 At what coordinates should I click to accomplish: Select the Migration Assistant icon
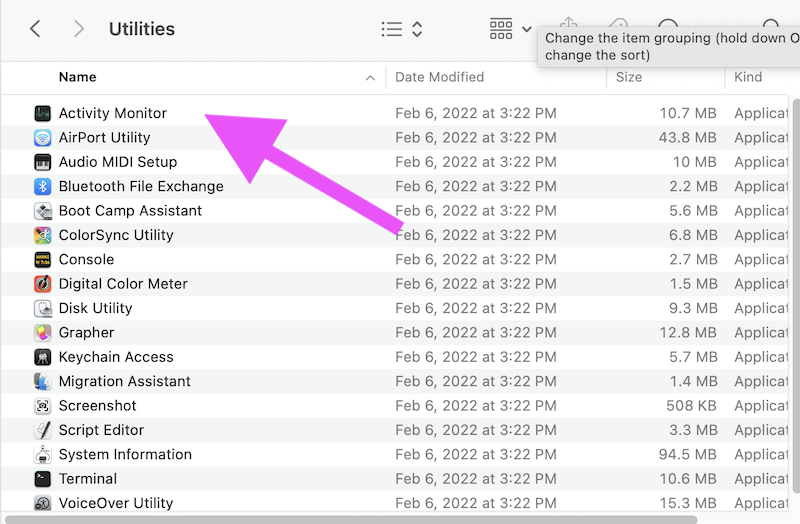coord(42,382)
